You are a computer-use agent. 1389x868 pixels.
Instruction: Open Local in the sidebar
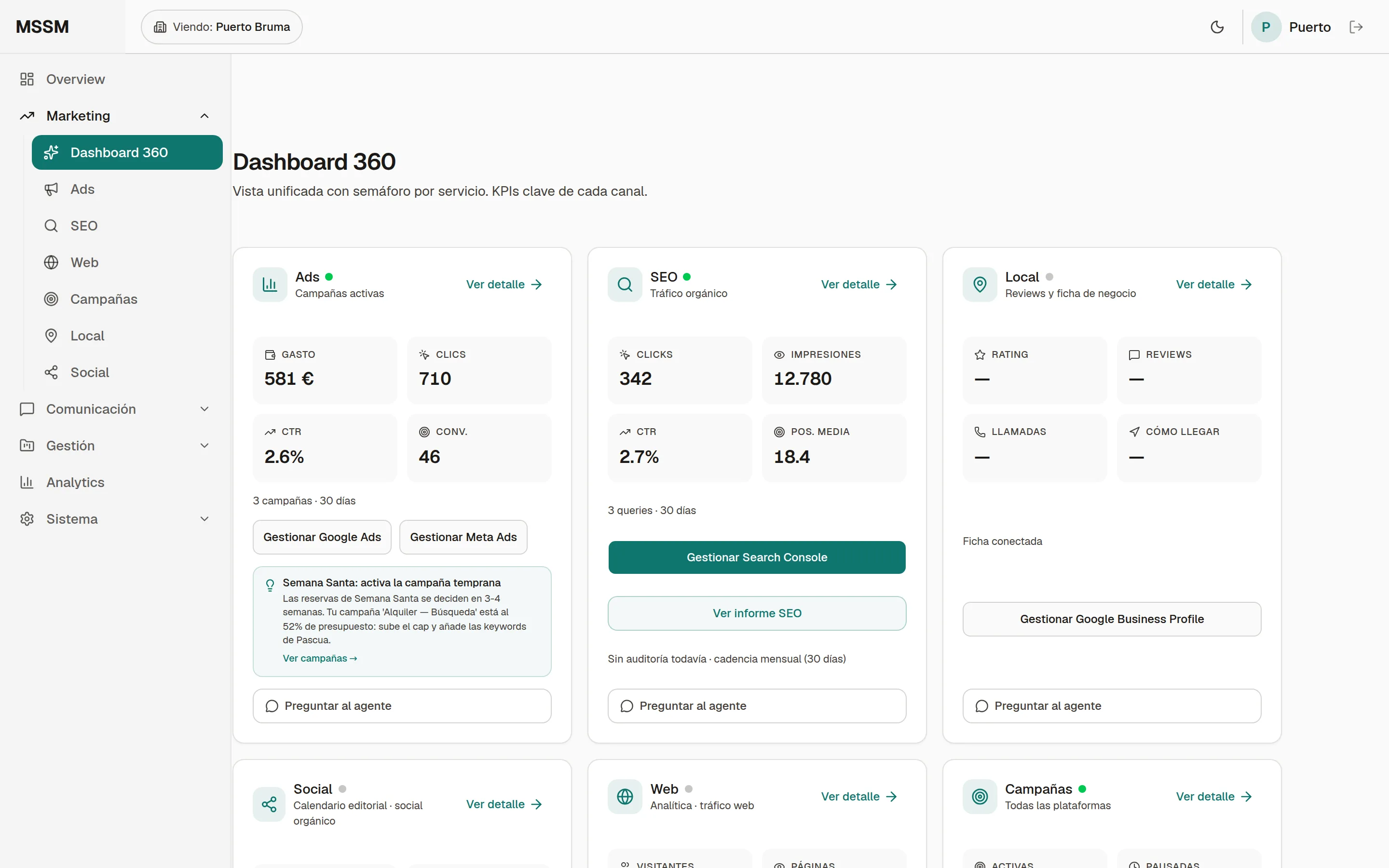[x=127, y=336]
